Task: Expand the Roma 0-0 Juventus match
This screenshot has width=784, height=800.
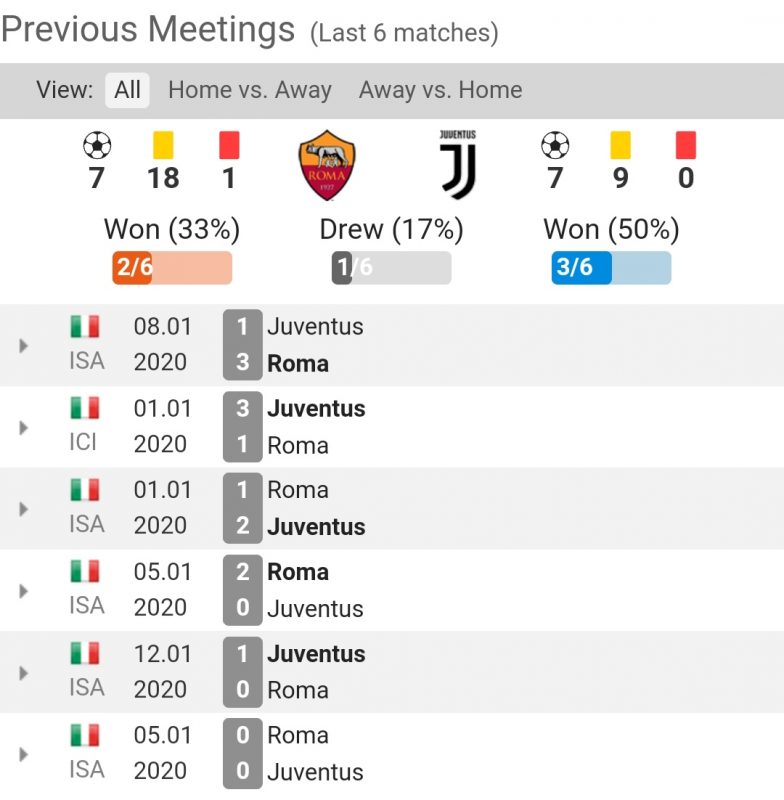Action: (x=24, y=754)
